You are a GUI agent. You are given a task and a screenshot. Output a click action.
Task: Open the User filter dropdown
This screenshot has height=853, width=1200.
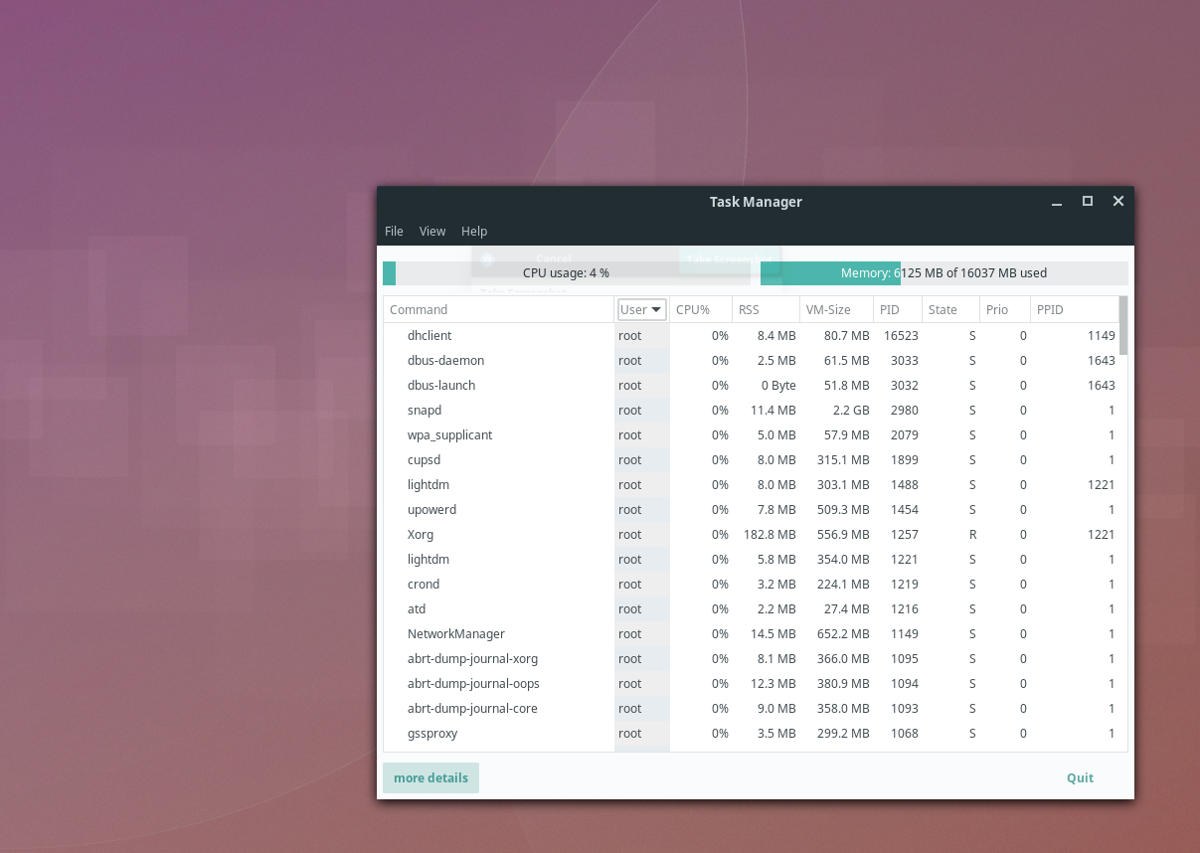coord(641,309)
